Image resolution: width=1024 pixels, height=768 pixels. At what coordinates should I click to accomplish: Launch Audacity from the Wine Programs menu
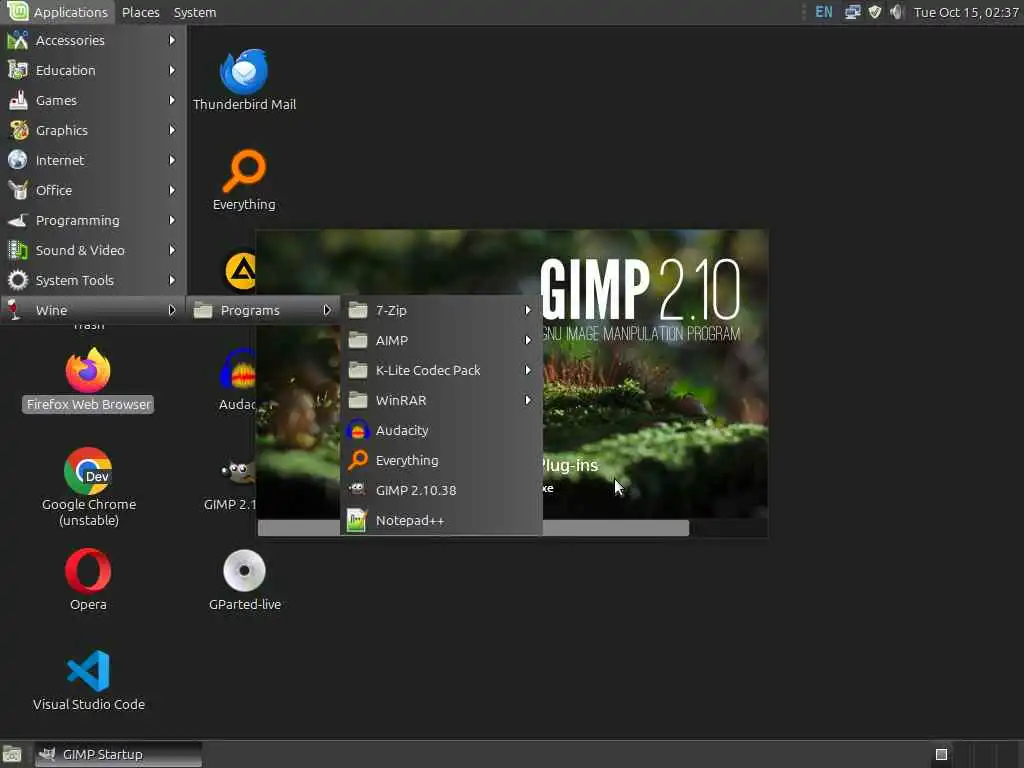pyautogui.click(x=441, y=430)
